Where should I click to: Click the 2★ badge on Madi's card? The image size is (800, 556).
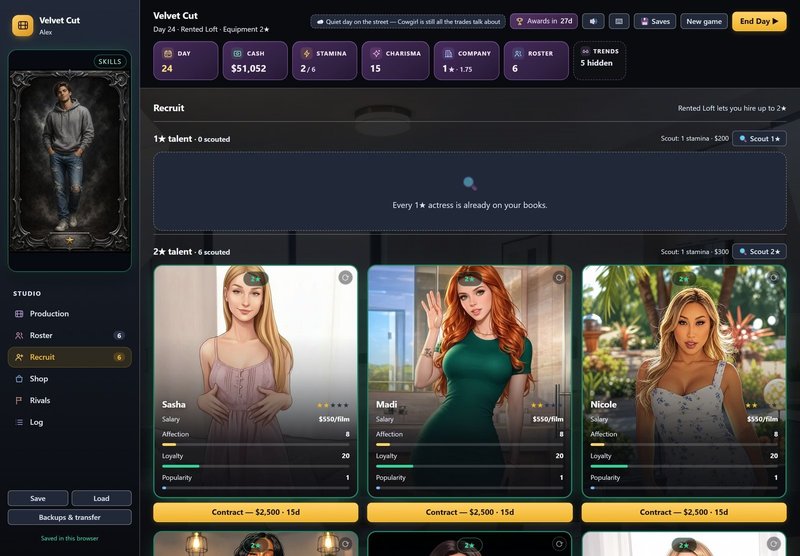coord(469,279)
